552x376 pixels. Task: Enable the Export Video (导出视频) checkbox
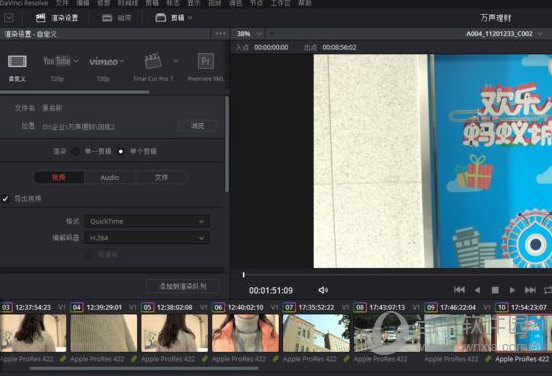(x=5, y=199)
